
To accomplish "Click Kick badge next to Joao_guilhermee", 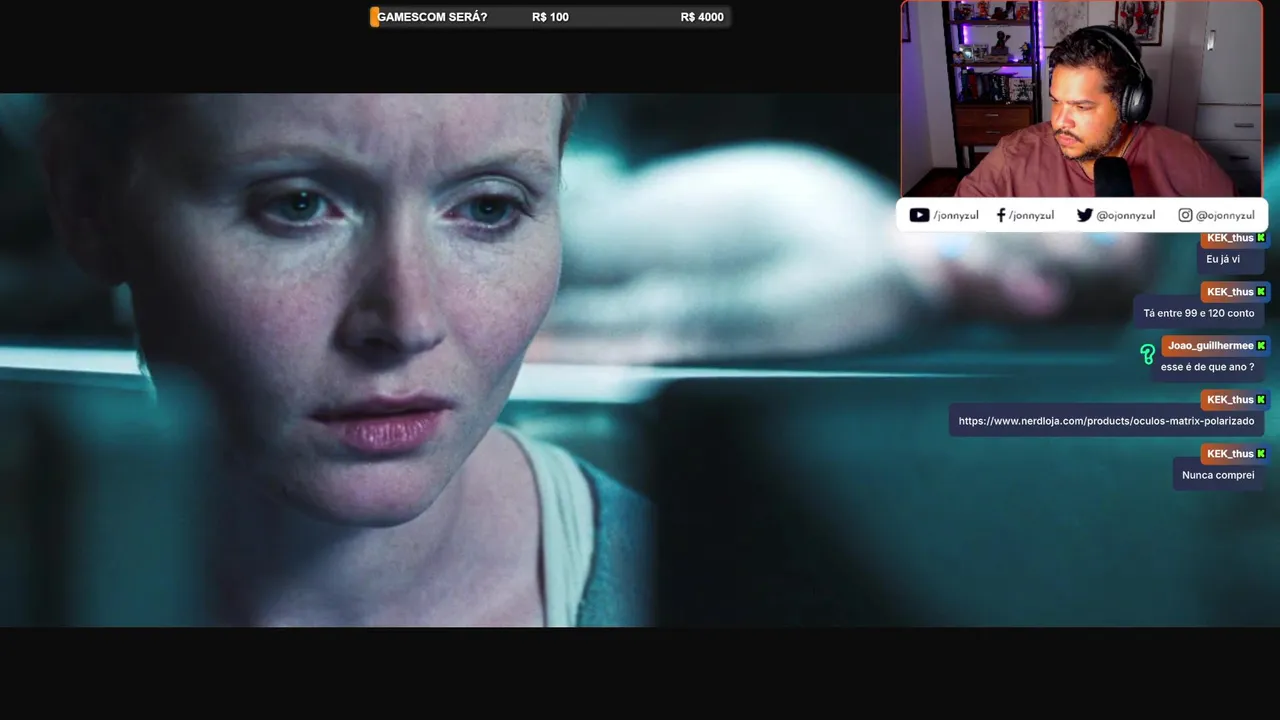I will pyautogui.click(x=1261, y=346).
